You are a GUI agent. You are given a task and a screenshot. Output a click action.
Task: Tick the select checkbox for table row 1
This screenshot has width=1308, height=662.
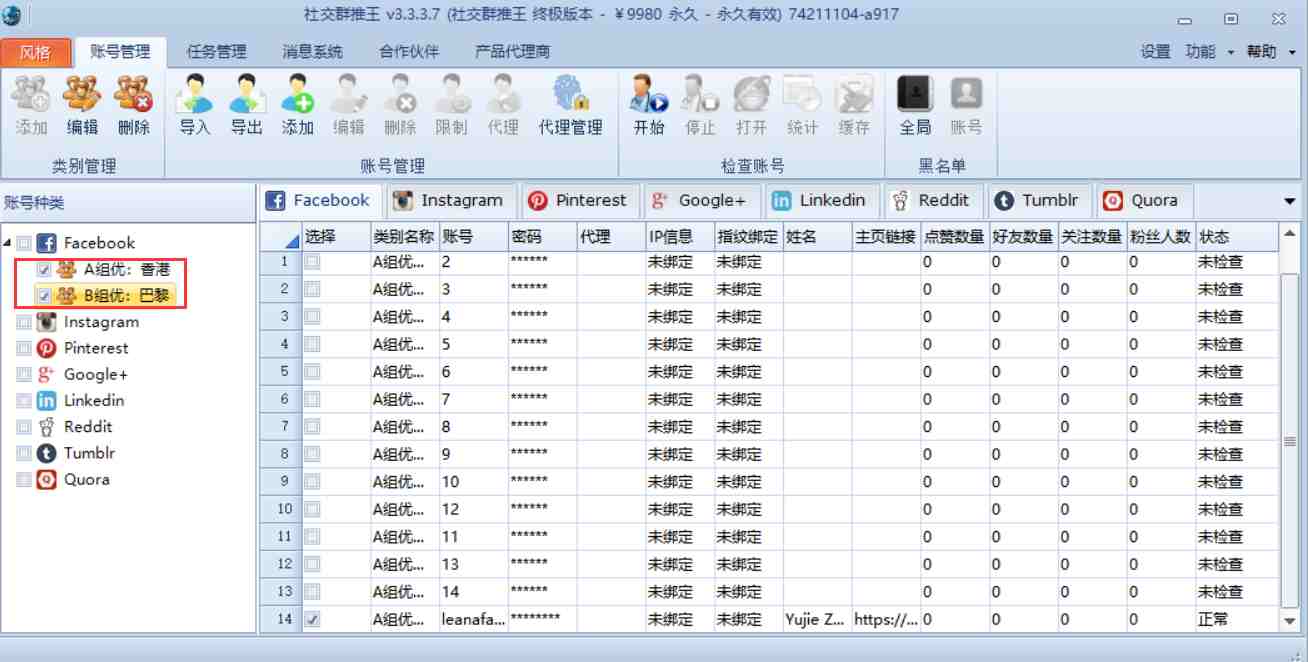[x=314, y=262]
